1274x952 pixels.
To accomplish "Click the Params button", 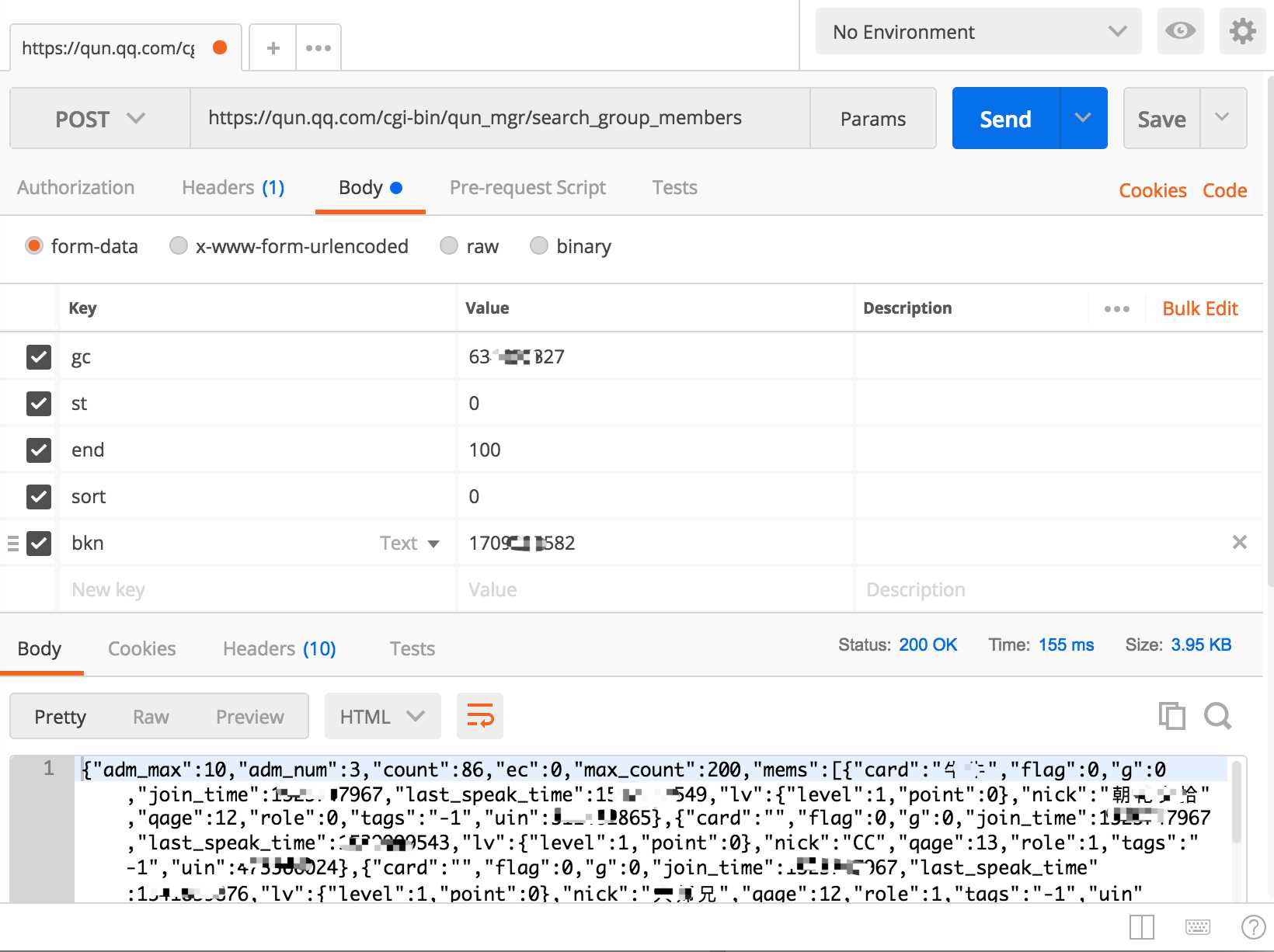I will (873, 118).
